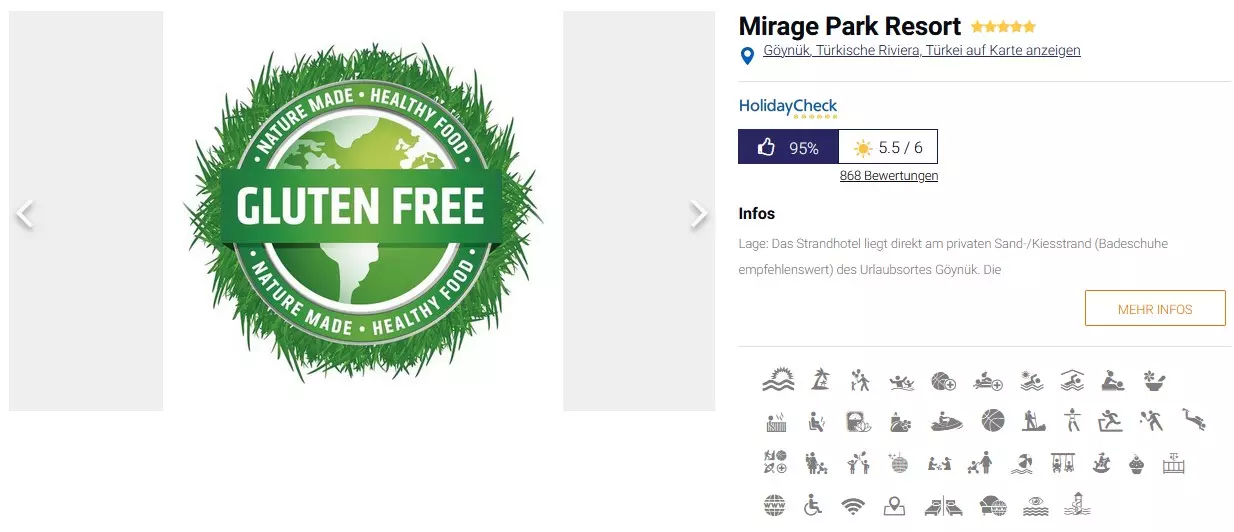Click the wheelchair accessibility icon

pyautogui.click(x=812, y=506)
